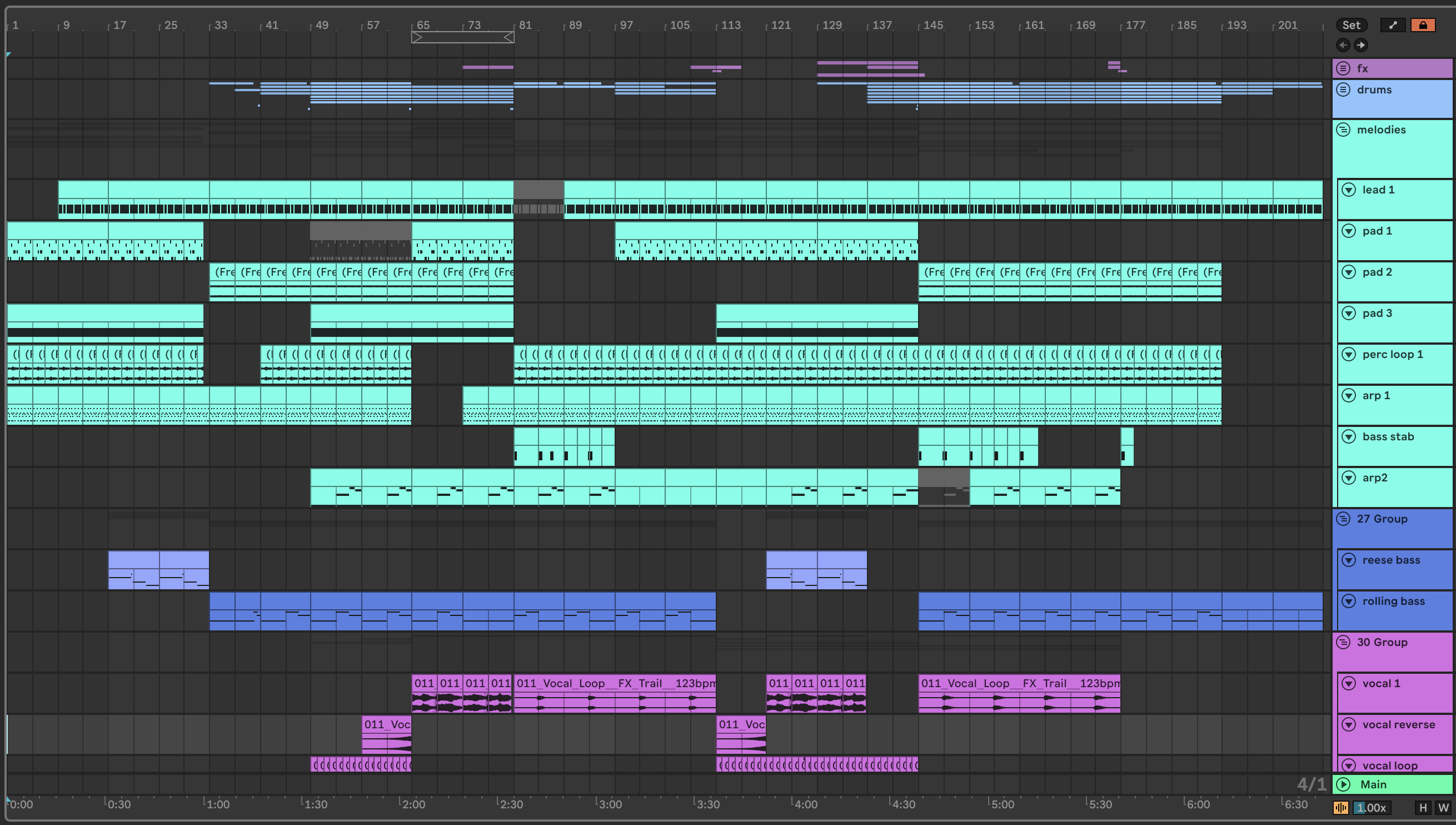The image size is (1456, 825).
Task: Select the reese bass clip at bar 17
Action: [133, 570]
